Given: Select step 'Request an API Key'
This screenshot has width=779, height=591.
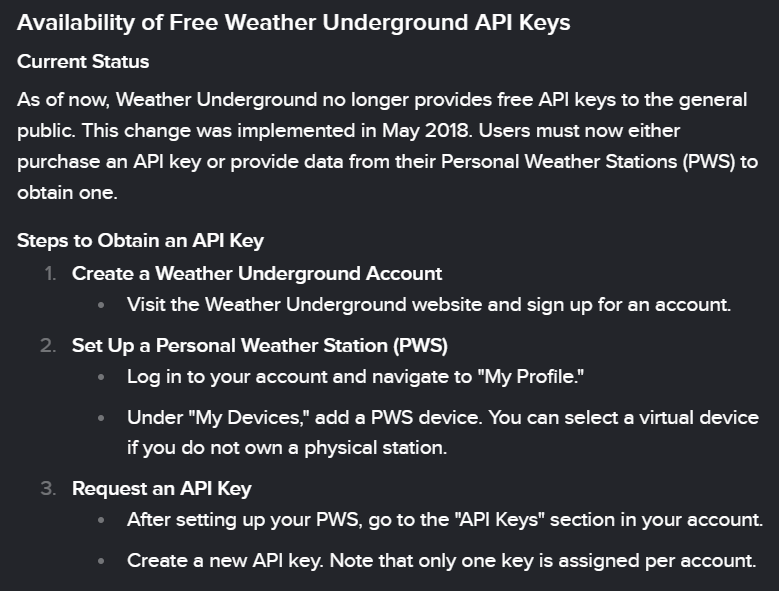Looking at the screenshot, I should [162, 489].
